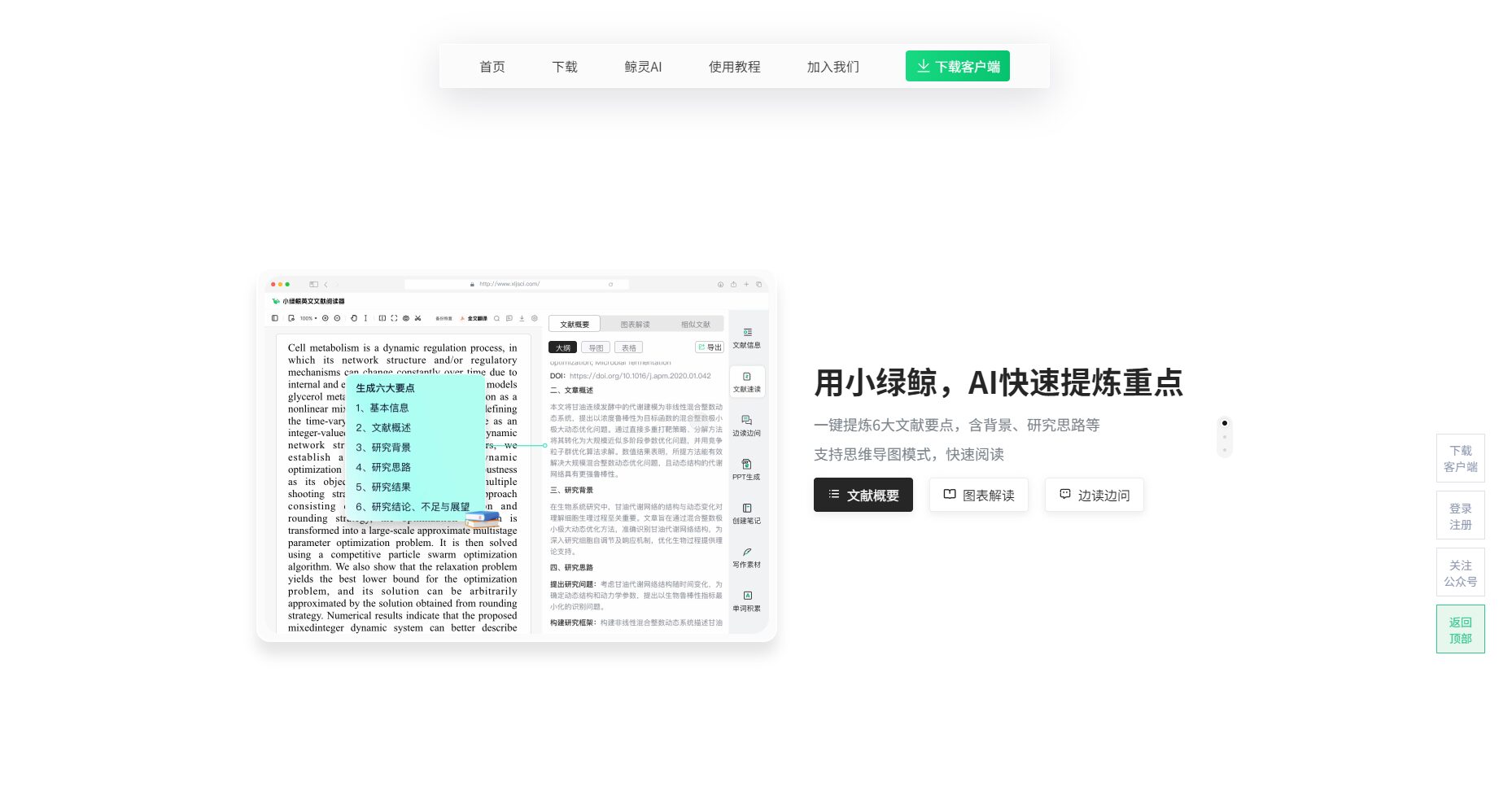Click the chat bubble icon above PPT生成
Screen dimensions: 1512x808
[746, 421]
